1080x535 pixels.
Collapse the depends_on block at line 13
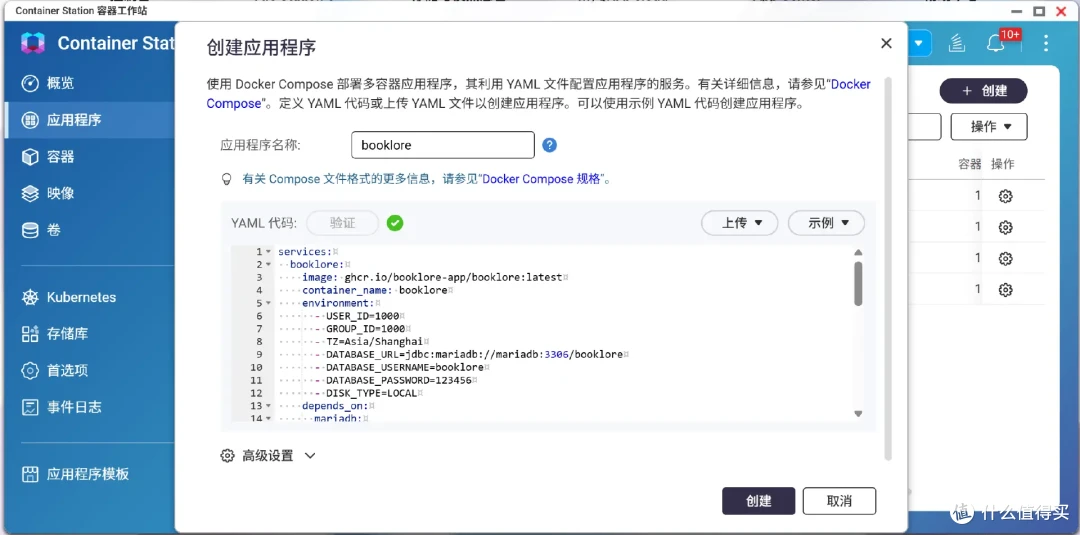pos(269,406)
